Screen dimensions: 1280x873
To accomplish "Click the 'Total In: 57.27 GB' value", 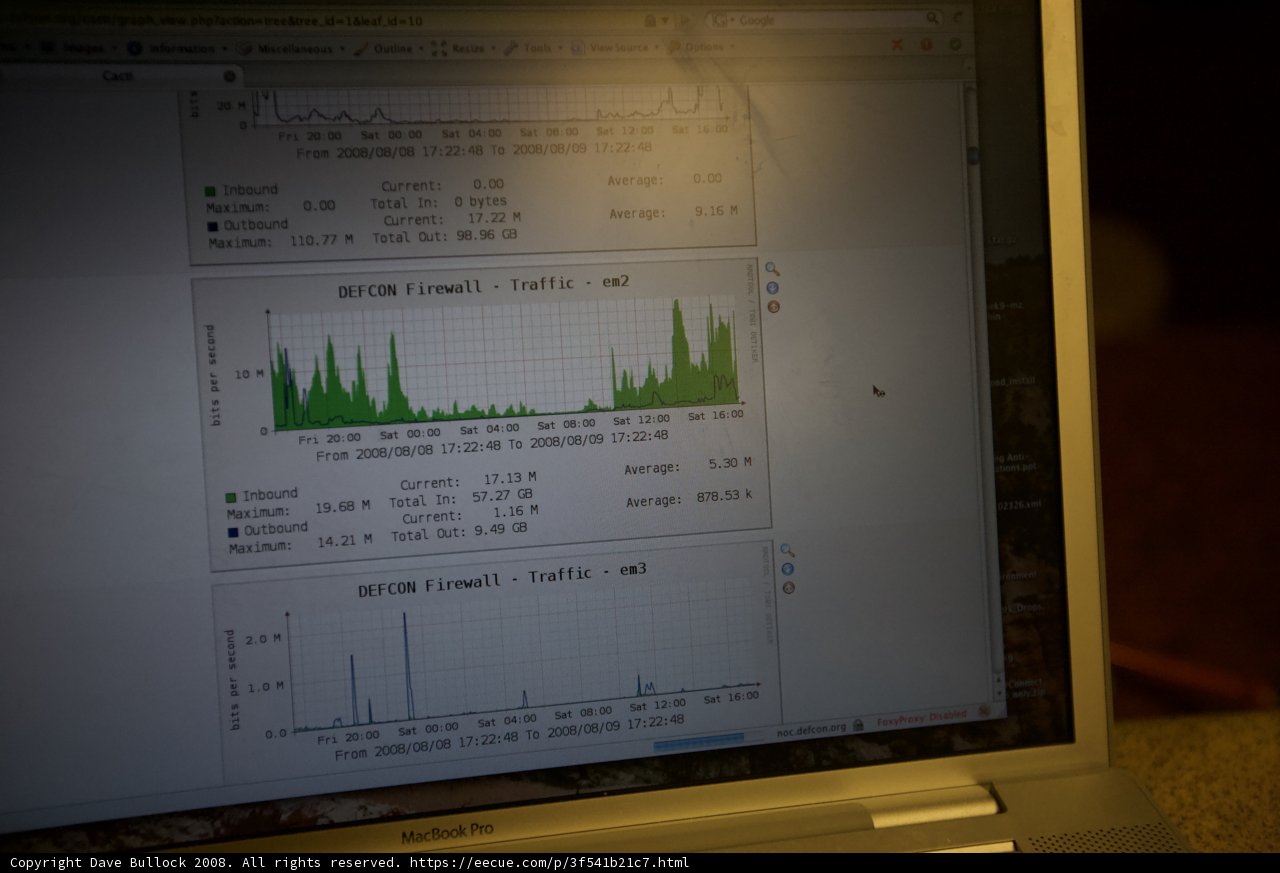I will click(461, 496).
